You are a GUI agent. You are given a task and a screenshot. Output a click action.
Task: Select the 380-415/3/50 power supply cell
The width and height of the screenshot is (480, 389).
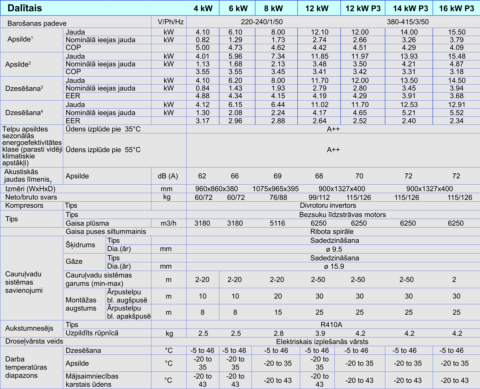[408, 22]
